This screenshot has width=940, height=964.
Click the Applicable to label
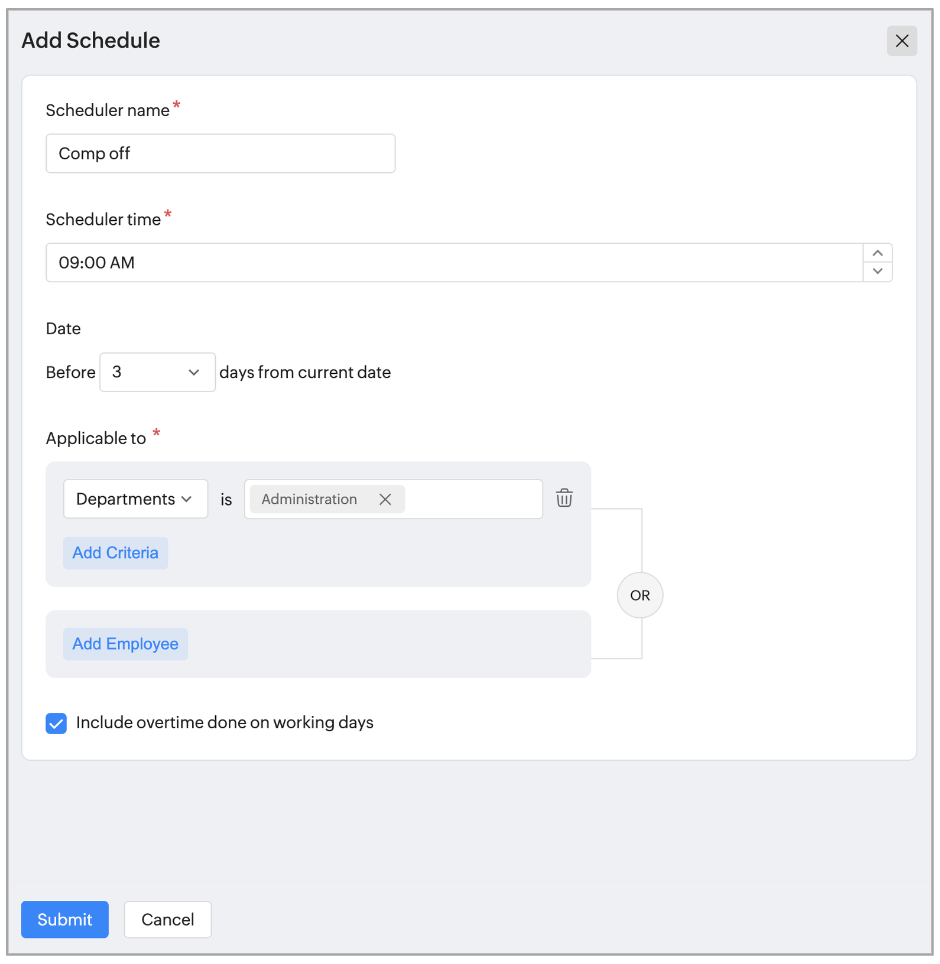(x=96, y=438)
